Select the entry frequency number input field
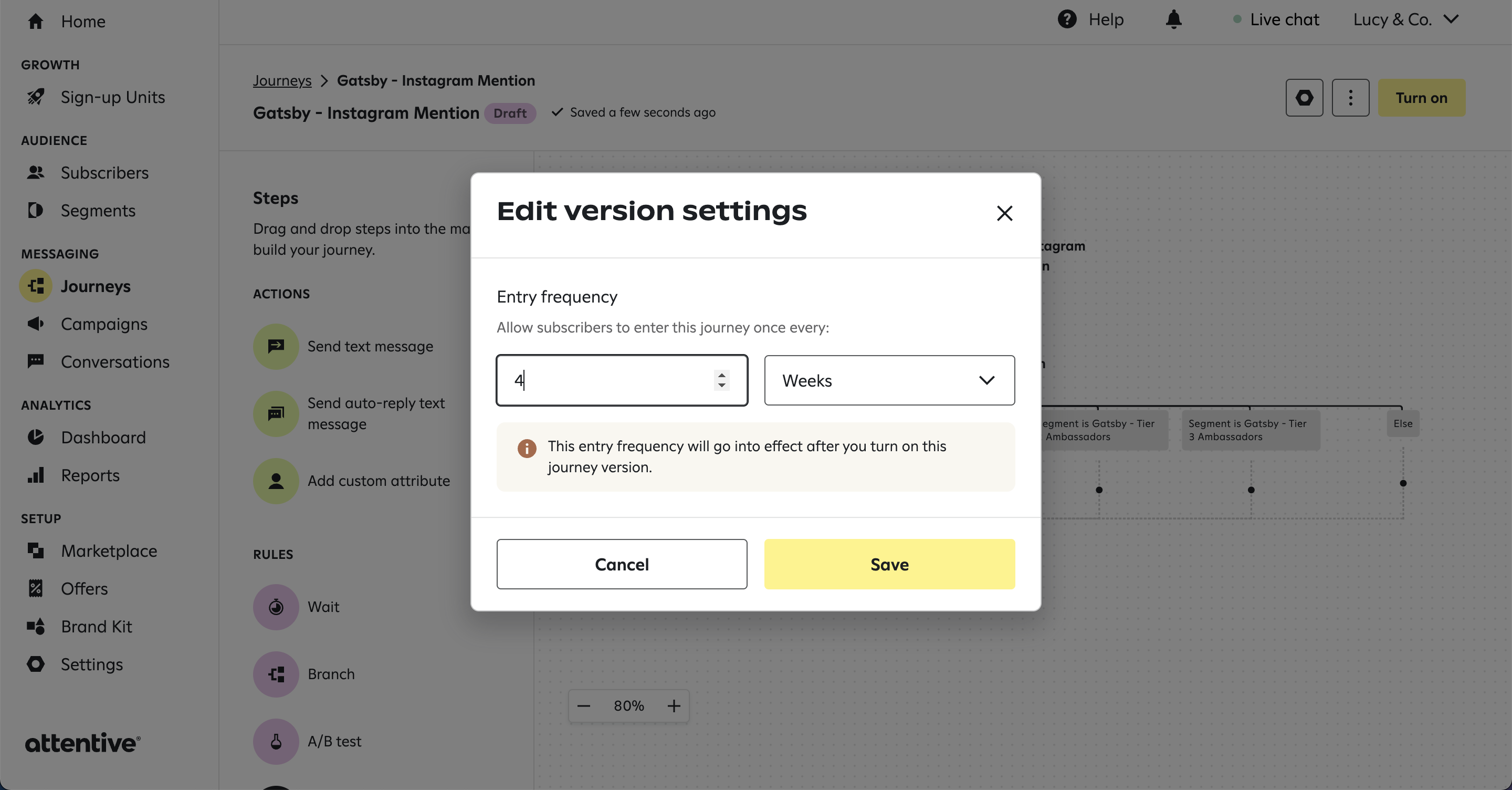This screenshot has height=790, width=1512. coord(622,380)
